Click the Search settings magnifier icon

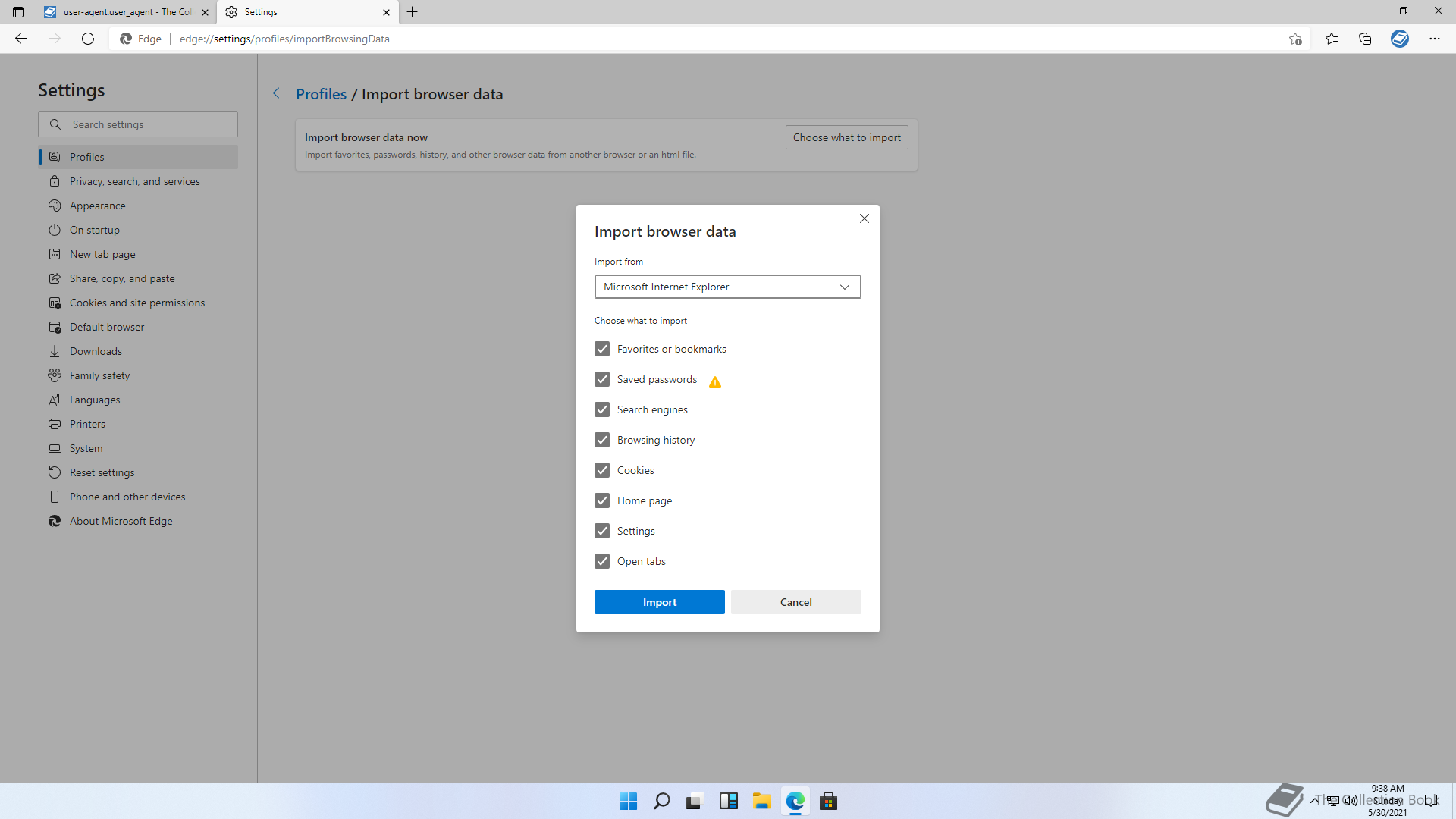point(55,124)
